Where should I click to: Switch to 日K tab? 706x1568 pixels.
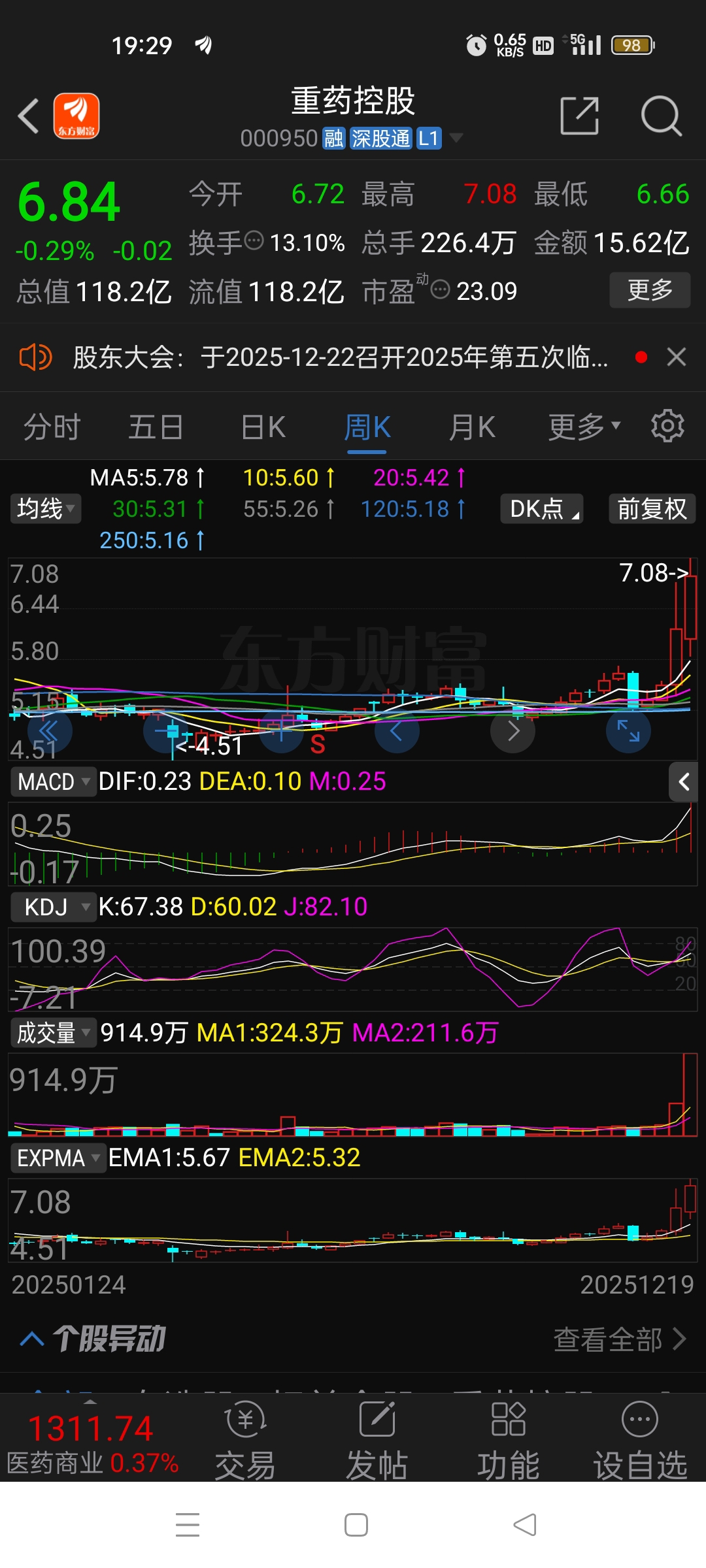tap(263, 427)
